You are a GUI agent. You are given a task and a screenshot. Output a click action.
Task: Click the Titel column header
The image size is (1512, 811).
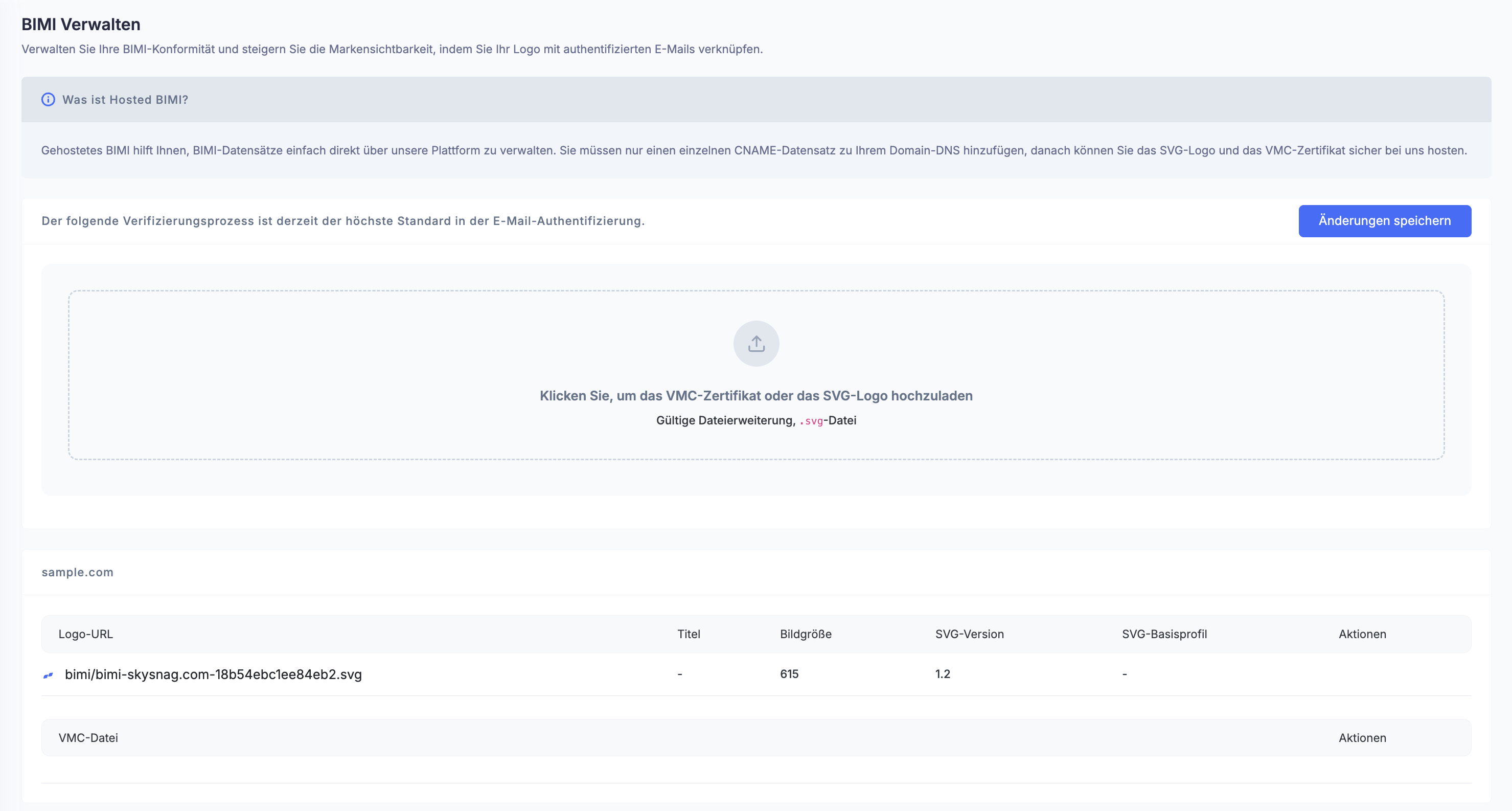click(x=689, y=634)
